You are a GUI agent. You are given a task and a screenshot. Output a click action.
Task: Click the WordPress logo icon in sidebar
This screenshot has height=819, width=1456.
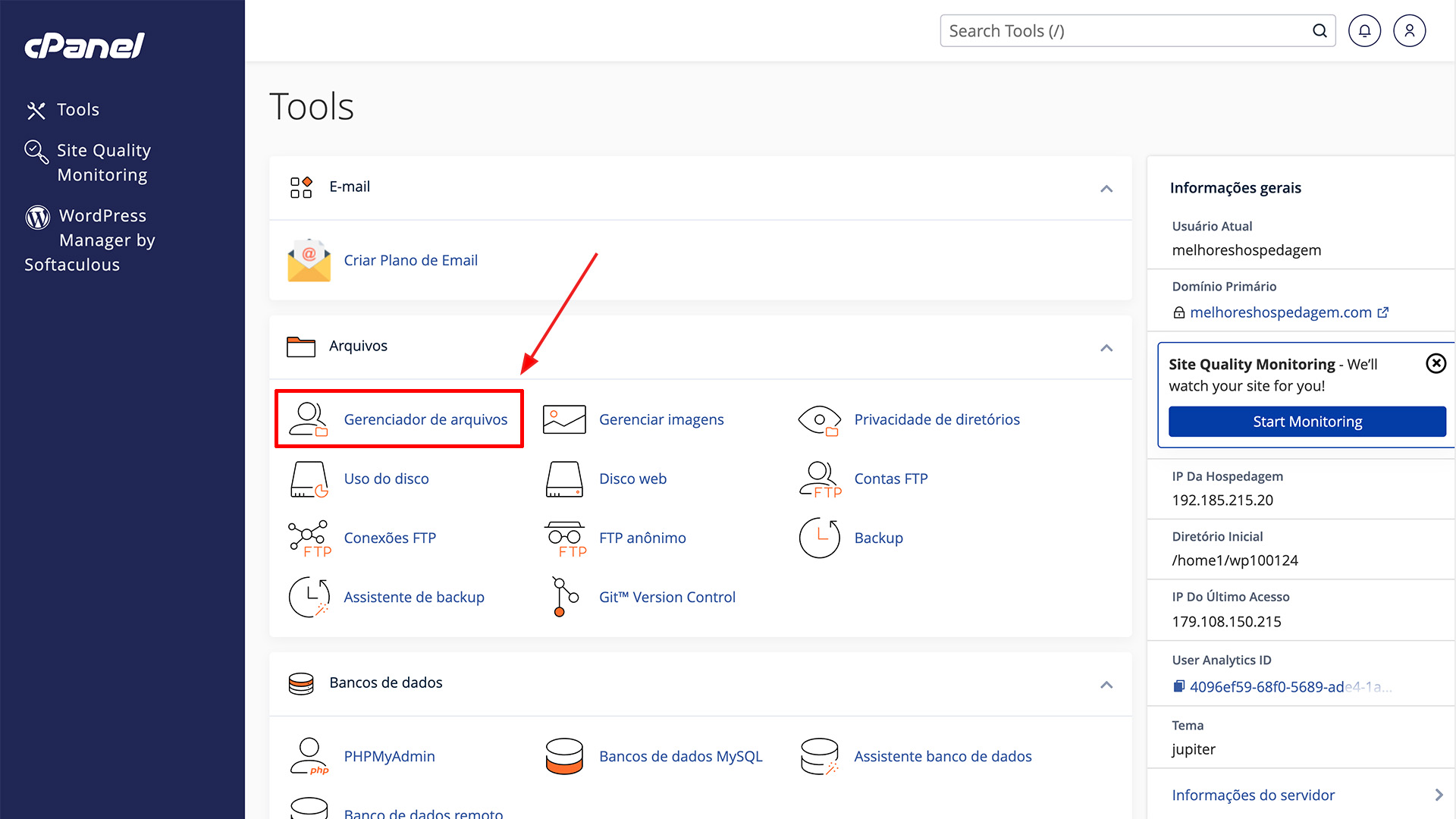38,217
